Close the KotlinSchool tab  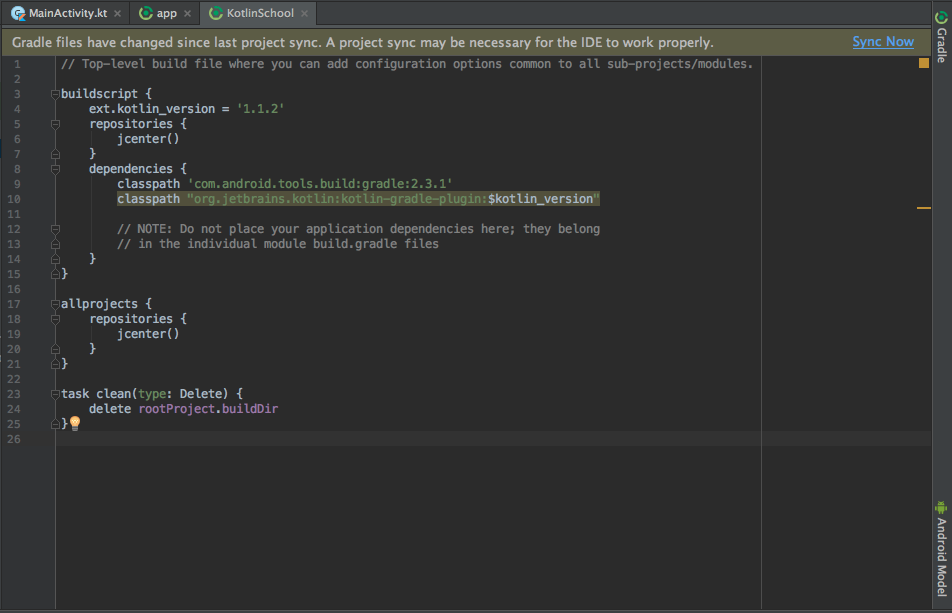(x=304, y=13)
